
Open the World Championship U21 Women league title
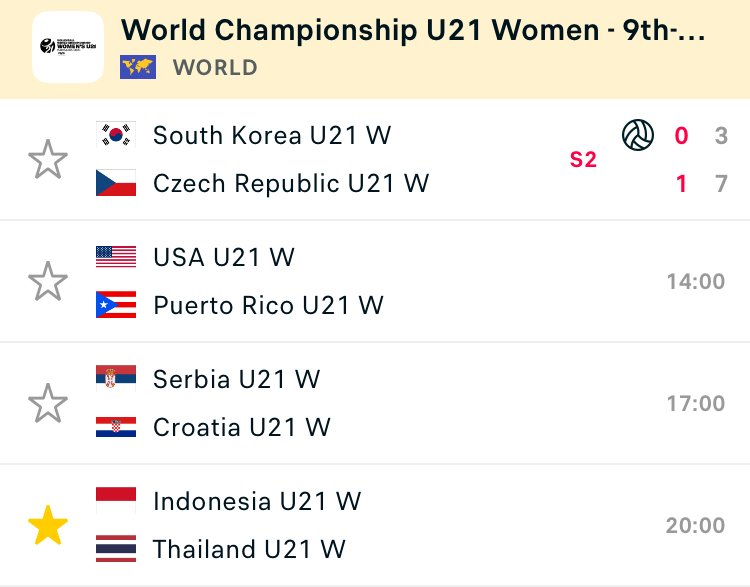pos(413,30)
